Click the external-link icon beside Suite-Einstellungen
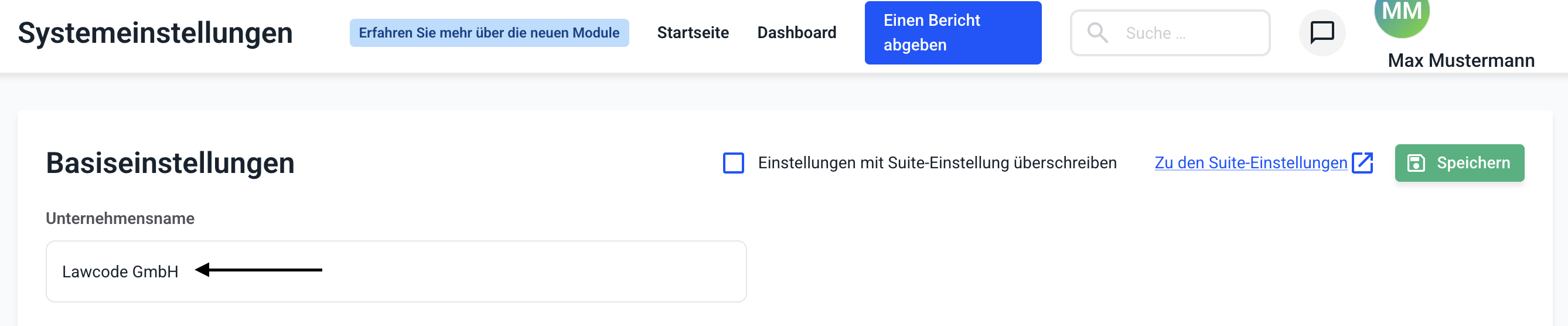The width and height of the screenshot is (1568, 326). click(1362, 164)
